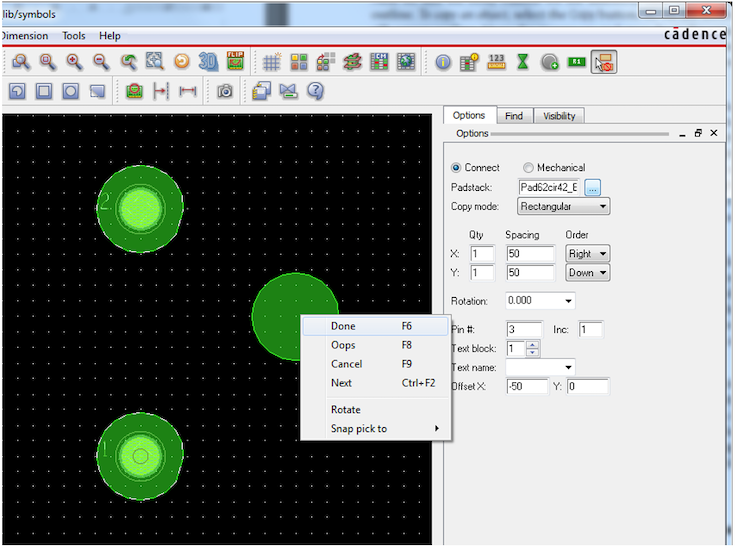
Task: Open the X Order Right dropdown
Action: tap(587, 254)
